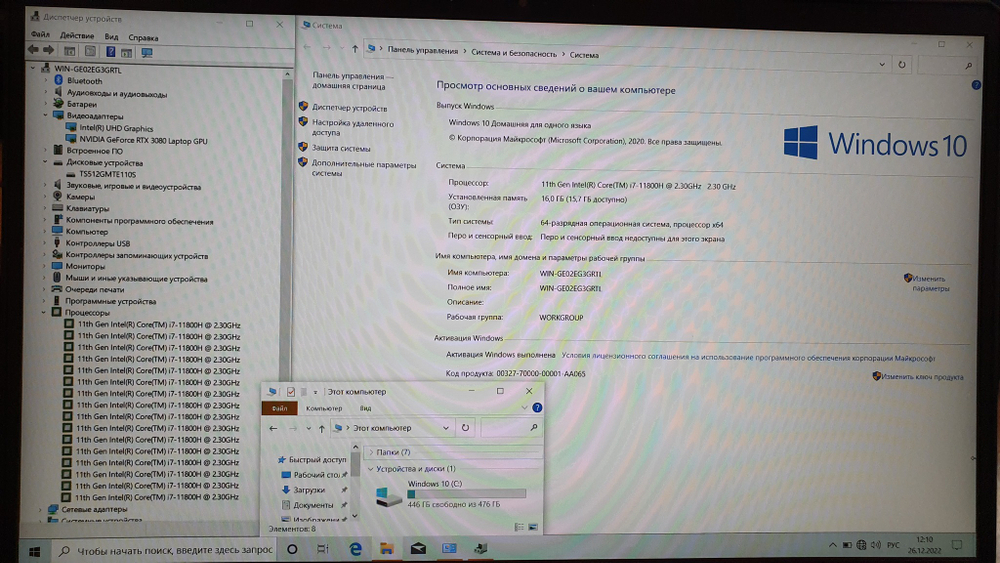Select the Windows 10 (C:) drive
Screen dimensions: 1000x563
tap(451, 494)
